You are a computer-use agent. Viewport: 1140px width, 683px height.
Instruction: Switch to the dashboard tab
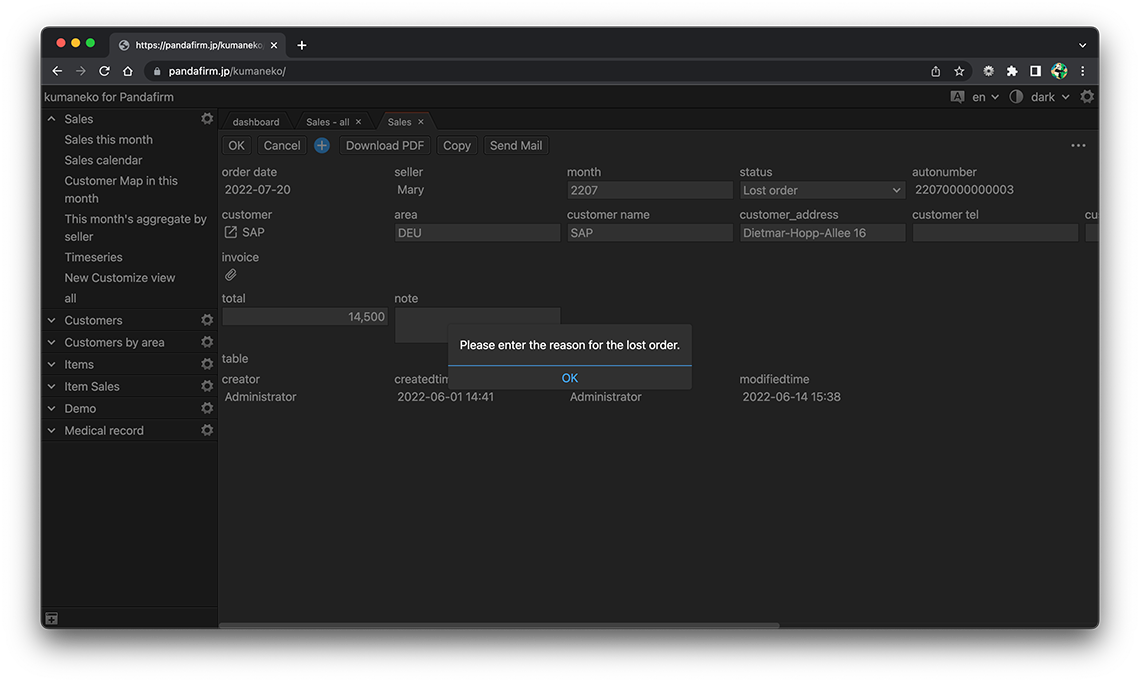(256, 122)
